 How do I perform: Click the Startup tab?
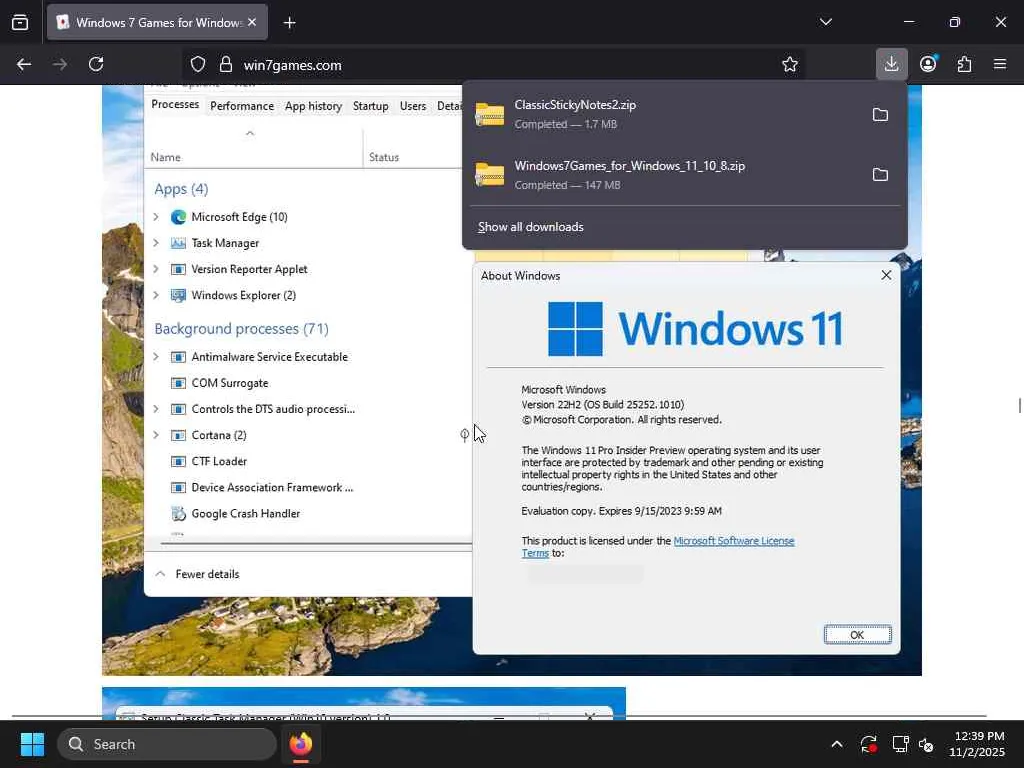click(x=370, y=106)
